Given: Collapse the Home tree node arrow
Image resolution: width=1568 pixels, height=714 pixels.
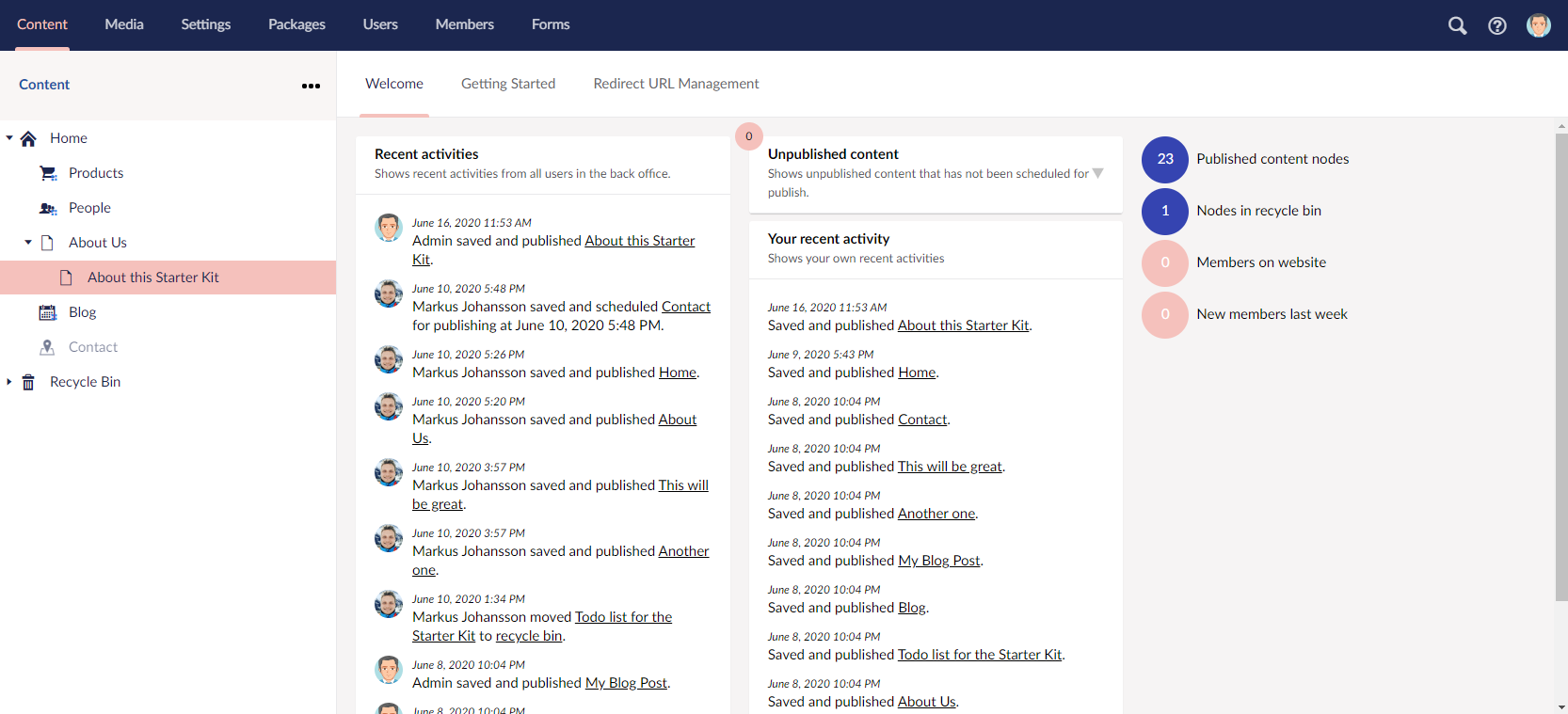Looking at the screenshot, I should (x=9, y=138).
